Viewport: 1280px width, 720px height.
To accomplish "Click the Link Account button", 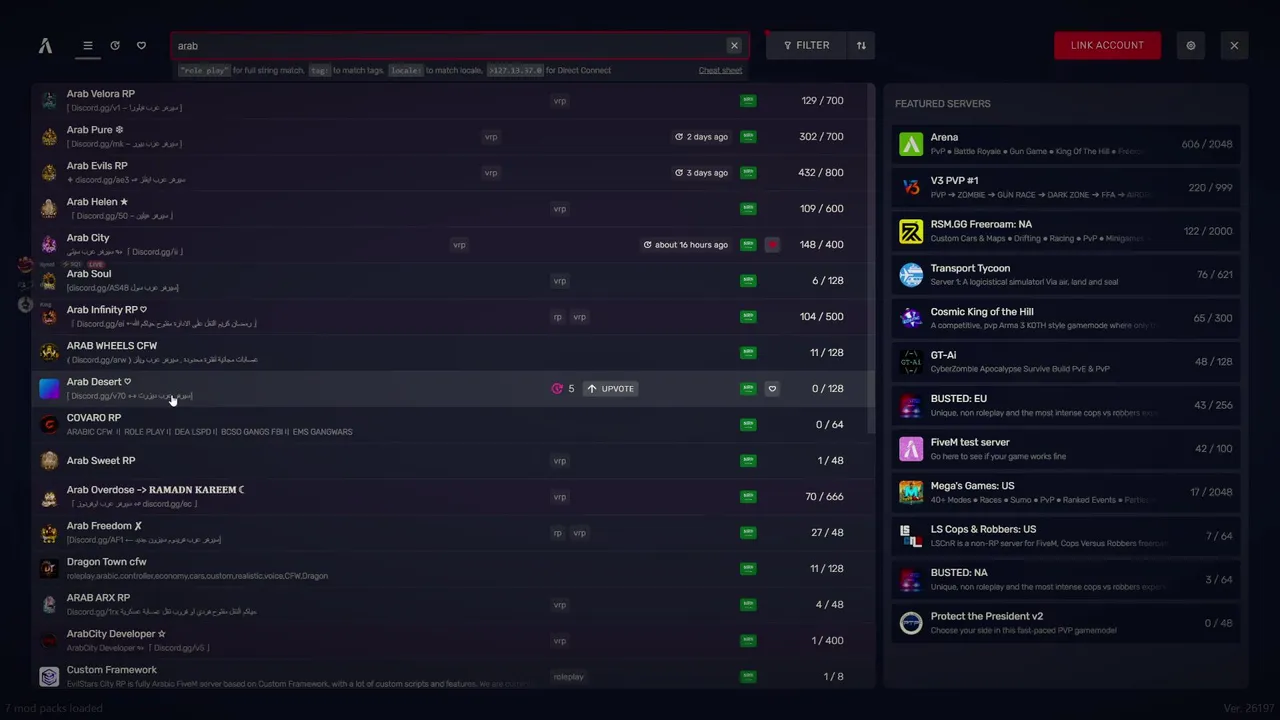I will click(x=1107, y=45).
